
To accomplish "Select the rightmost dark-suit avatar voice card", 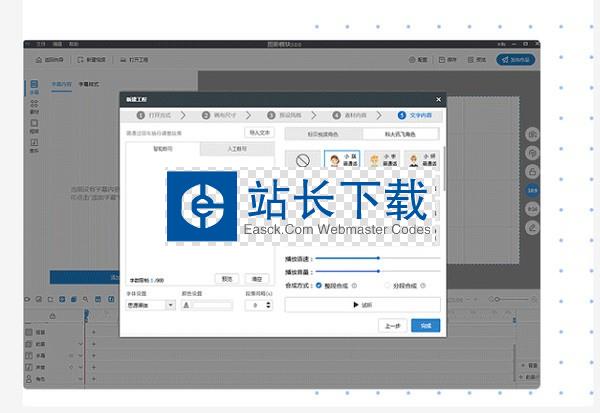I will [422, 160].
